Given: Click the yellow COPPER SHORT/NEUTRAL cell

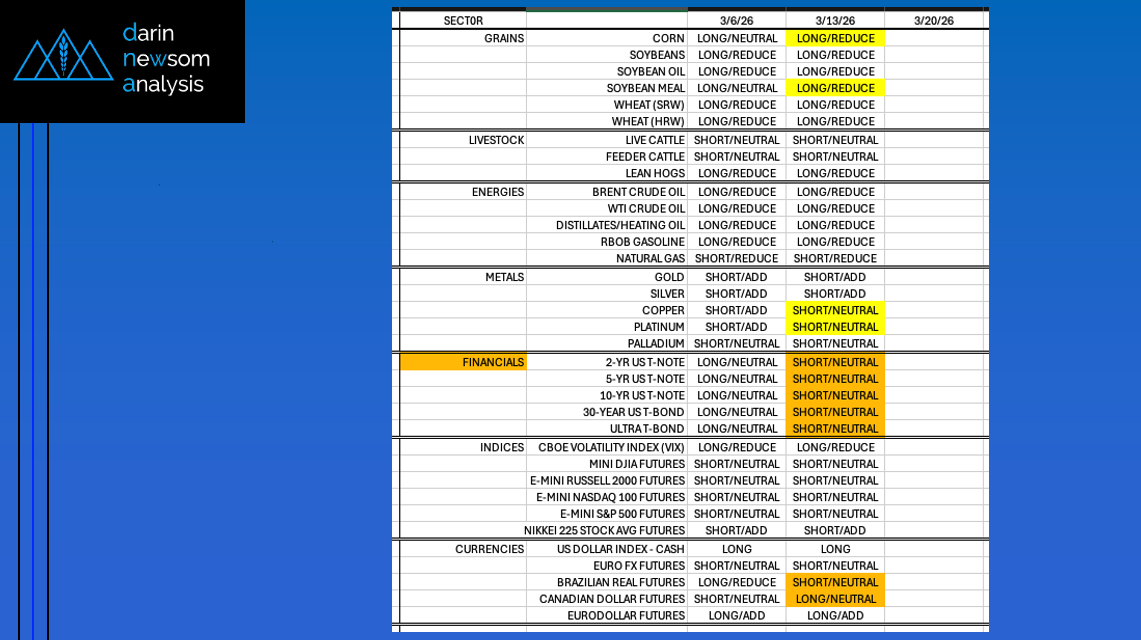Looking at the screenshot, I should pyautogui.click(x=835, y=310).
